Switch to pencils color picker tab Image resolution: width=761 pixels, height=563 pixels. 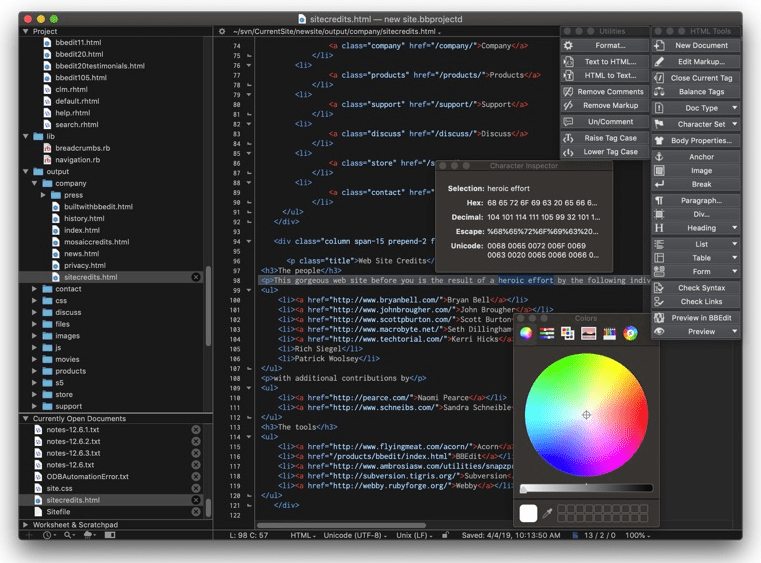coord(609,333)
